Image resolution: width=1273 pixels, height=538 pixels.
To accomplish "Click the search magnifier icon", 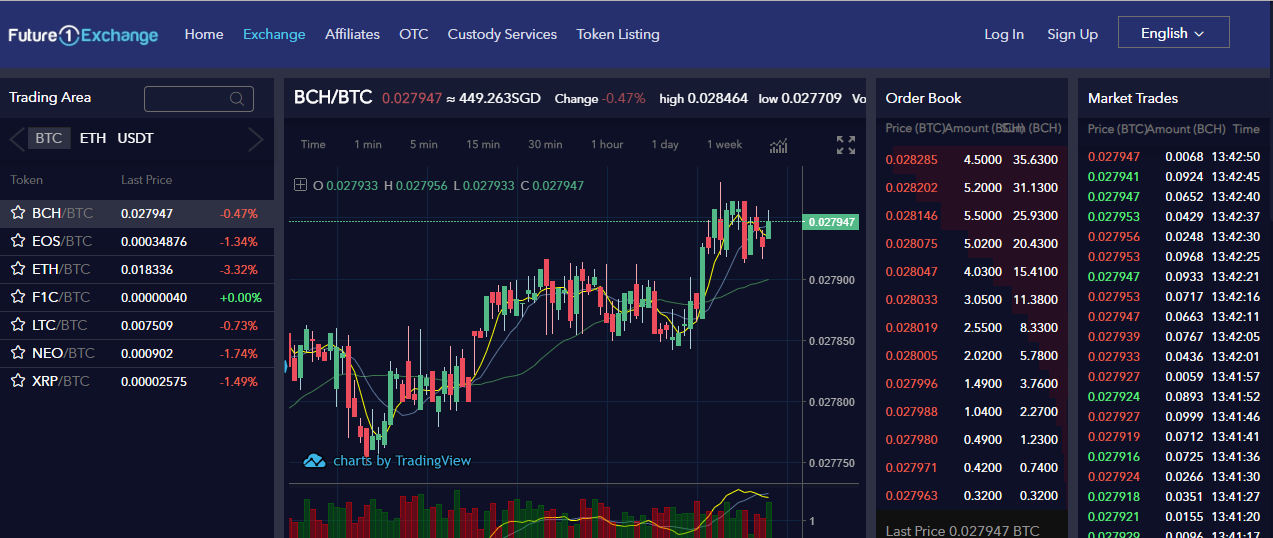I will click(237, 99).
